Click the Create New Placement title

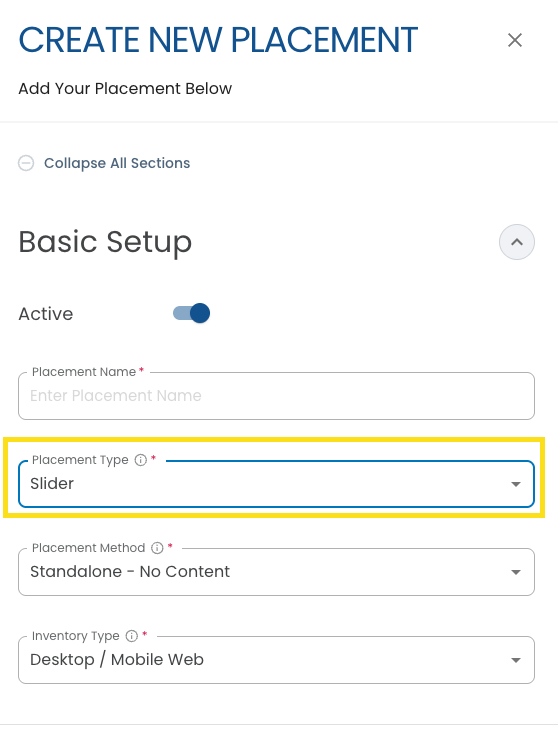click(218, 40)
